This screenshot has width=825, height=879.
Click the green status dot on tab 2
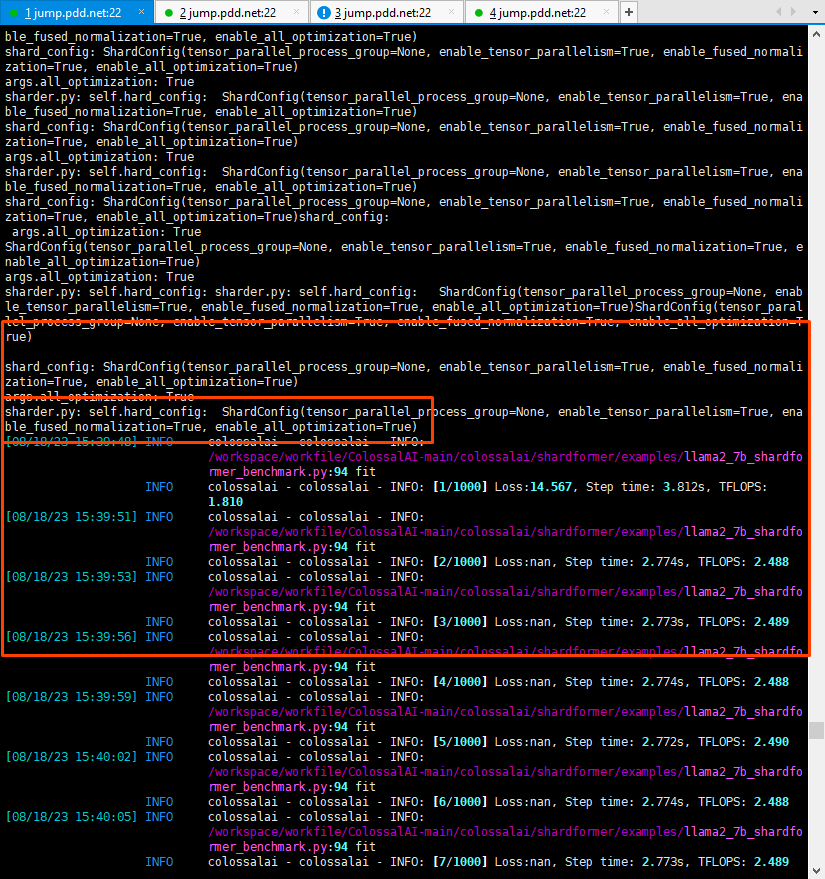click(167, 13)
